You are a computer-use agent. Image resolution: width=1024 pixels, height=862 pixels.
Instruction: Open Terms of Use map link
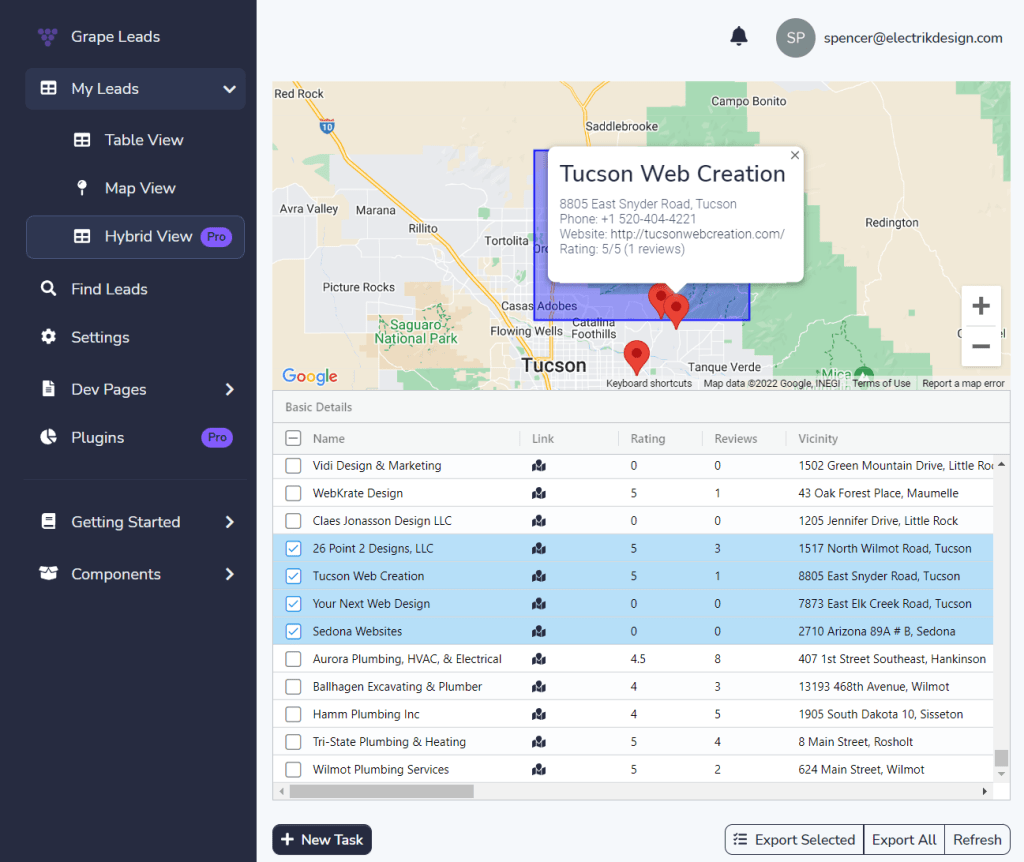click(881, 383)
